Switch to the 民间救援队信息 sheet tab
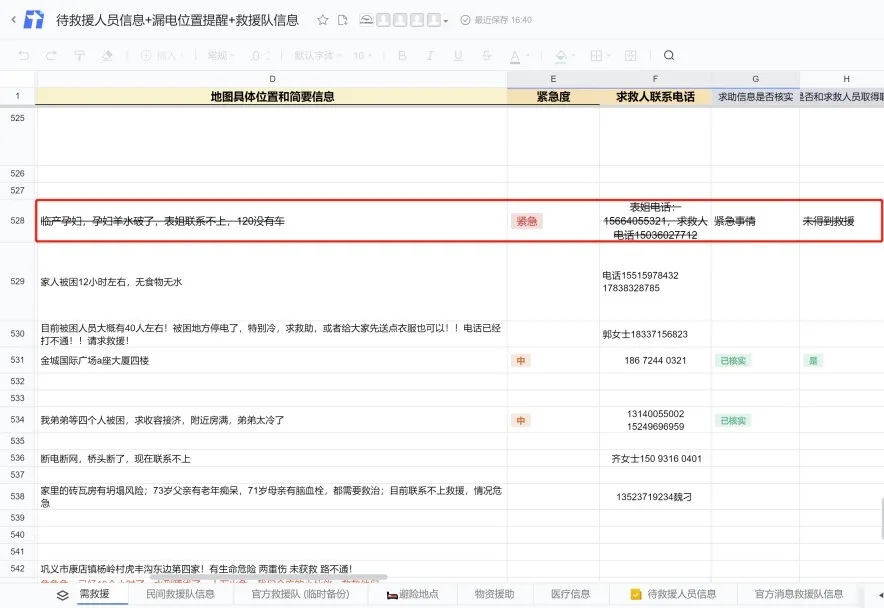Viewport: 884px width, 608px height. click(180, 594)
